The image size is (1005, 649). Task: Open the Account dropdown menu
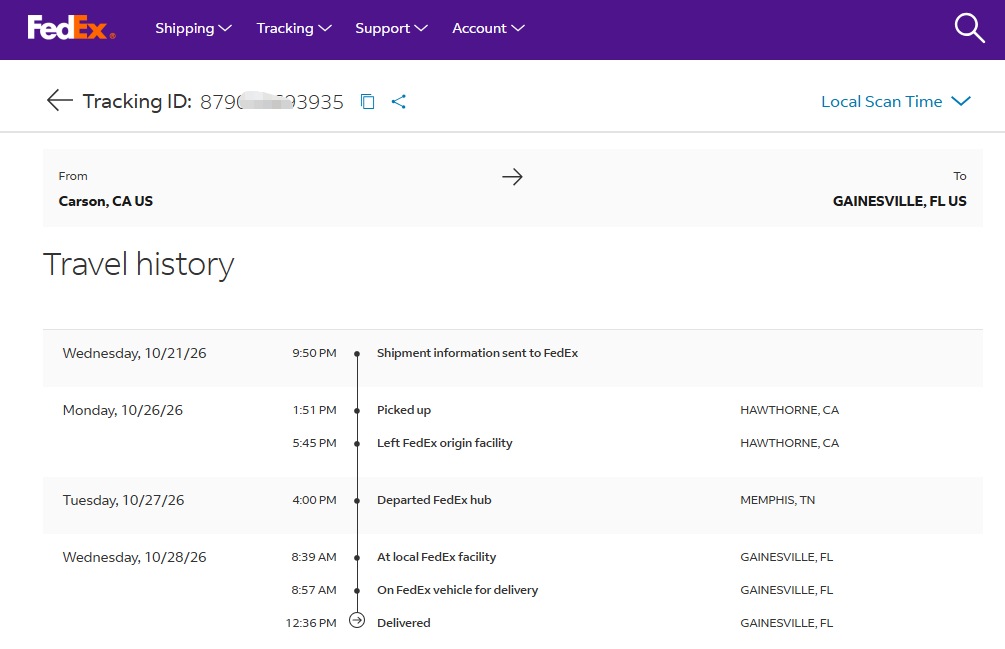(488, 28)
